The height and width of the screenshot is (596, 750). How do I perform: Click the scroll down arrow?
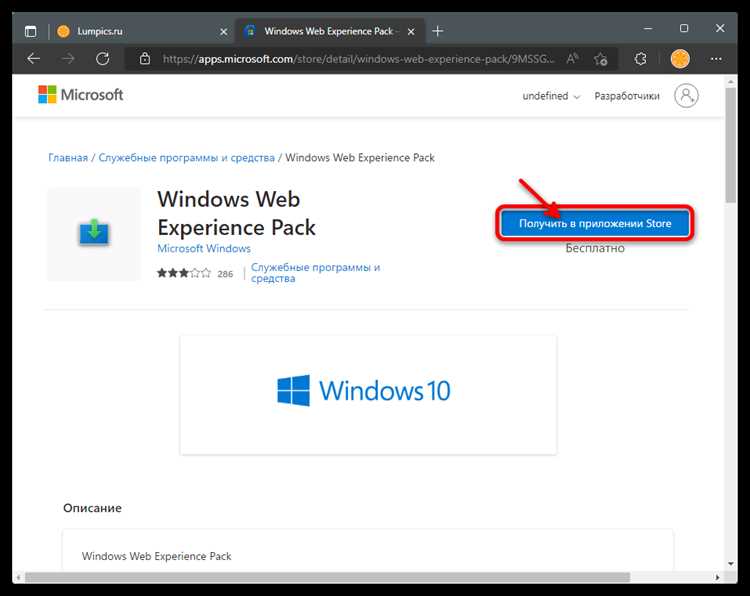(x=730, y=564)
